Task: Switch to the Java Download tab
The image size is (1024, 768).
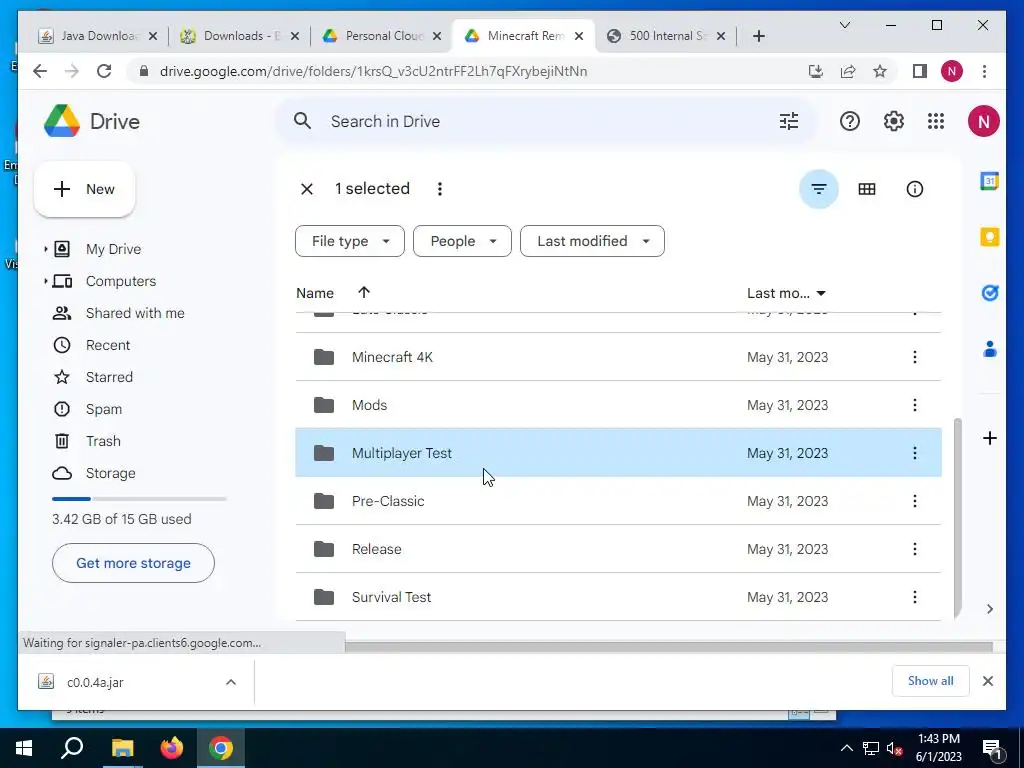Action: (98, 36)
